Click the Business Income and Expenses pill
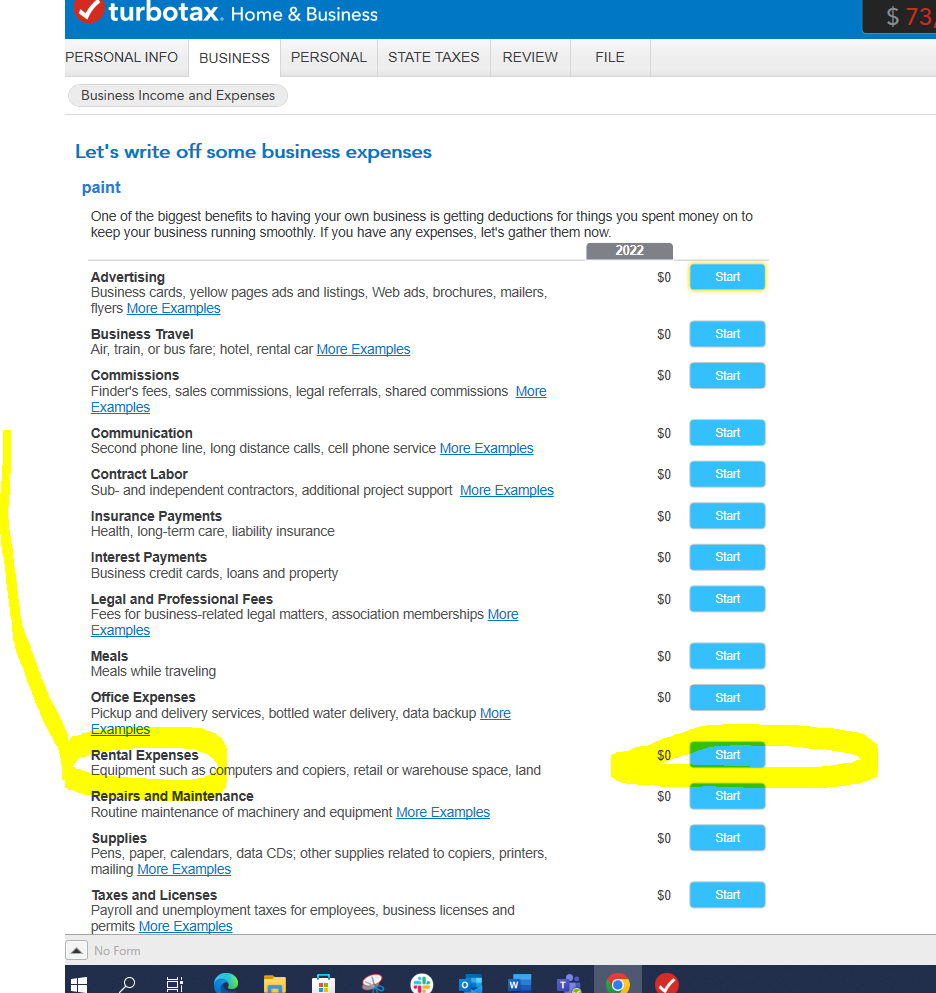The height and width of the screenshot is (993, 936). pos(178,96)
